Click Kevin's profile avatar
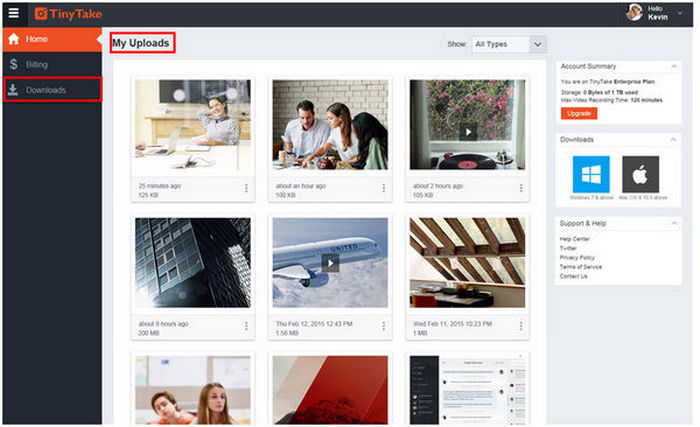700x427 pixels. [634, 13]
